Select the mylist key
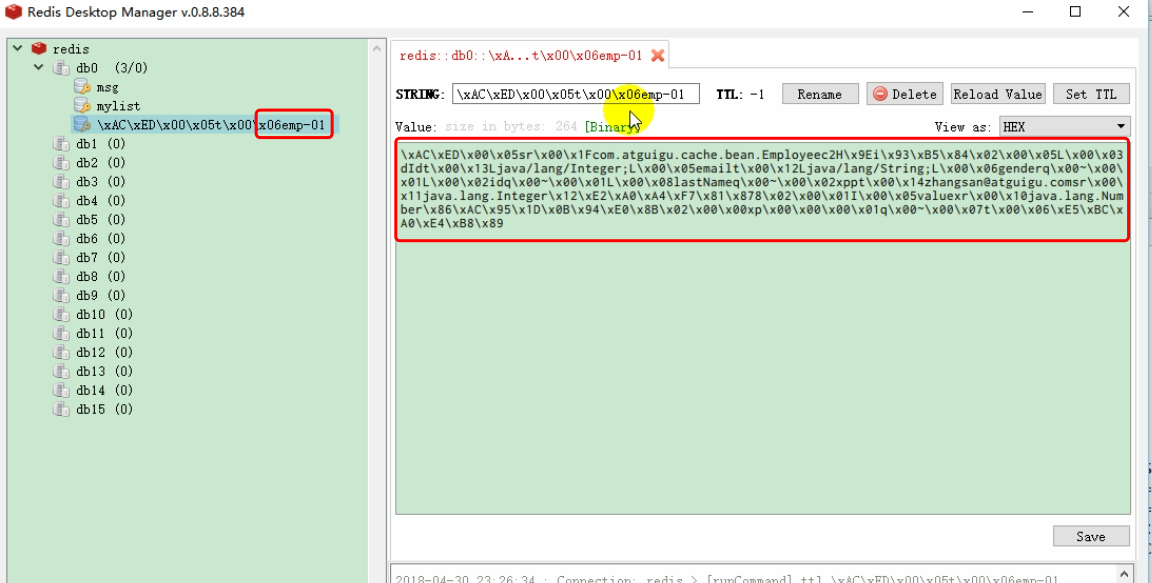This screenshot has height=583, width=1152. point(118,106)
